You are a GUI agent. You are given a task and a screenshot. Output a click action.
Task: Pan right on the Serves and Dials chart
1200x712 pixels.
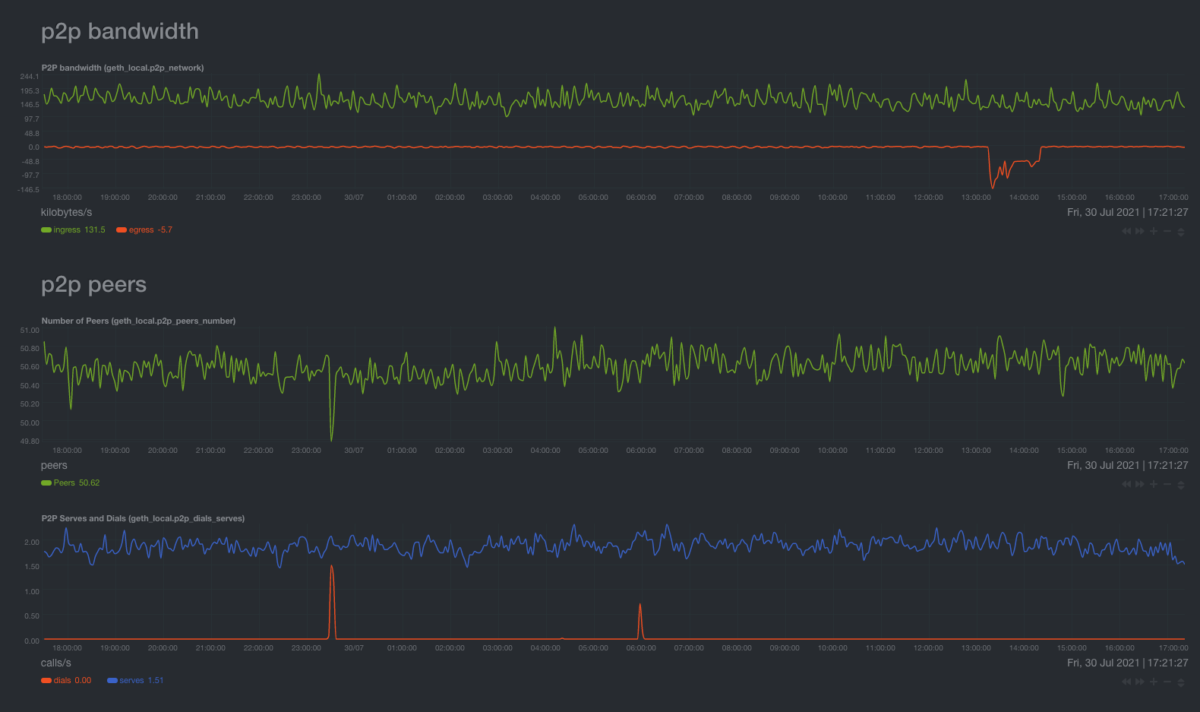point(1139,680)
